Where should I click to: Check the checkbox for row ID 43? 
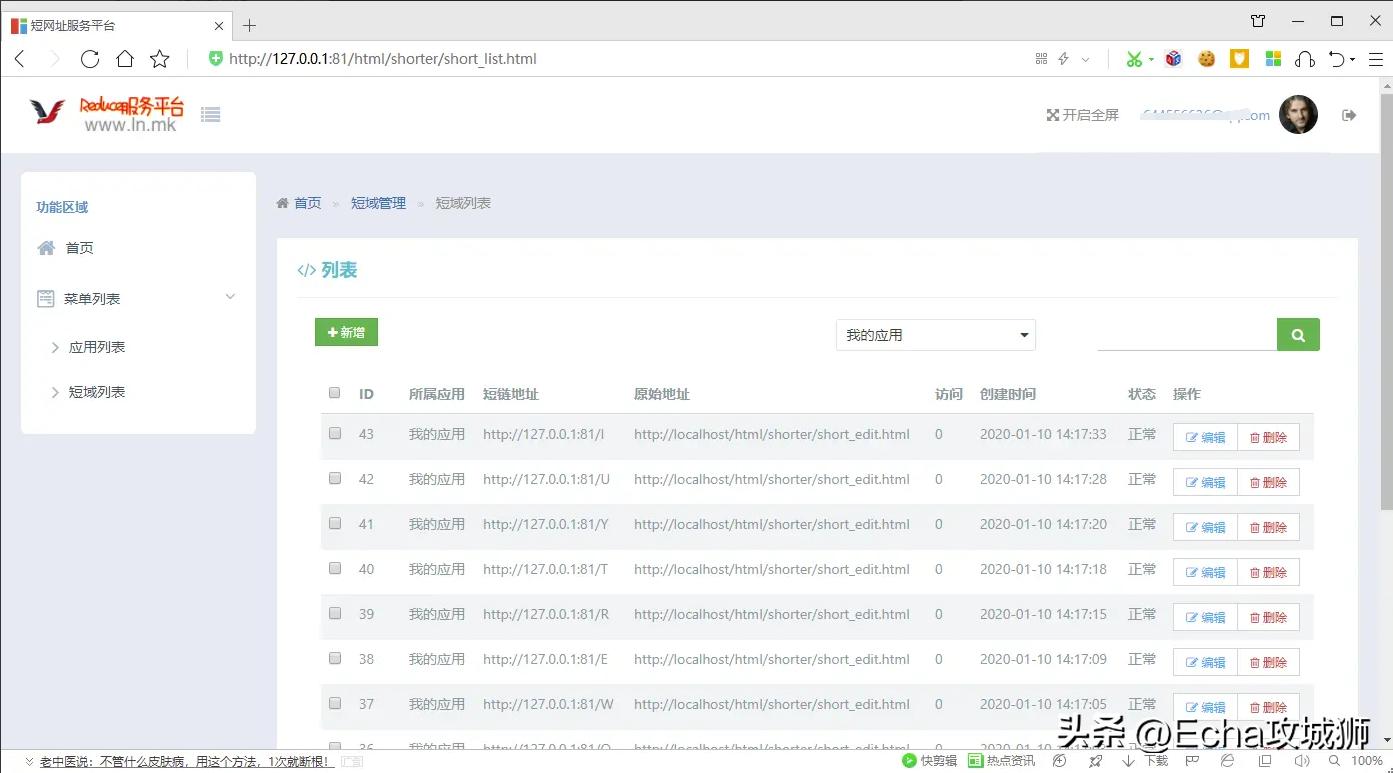point(334,433)
